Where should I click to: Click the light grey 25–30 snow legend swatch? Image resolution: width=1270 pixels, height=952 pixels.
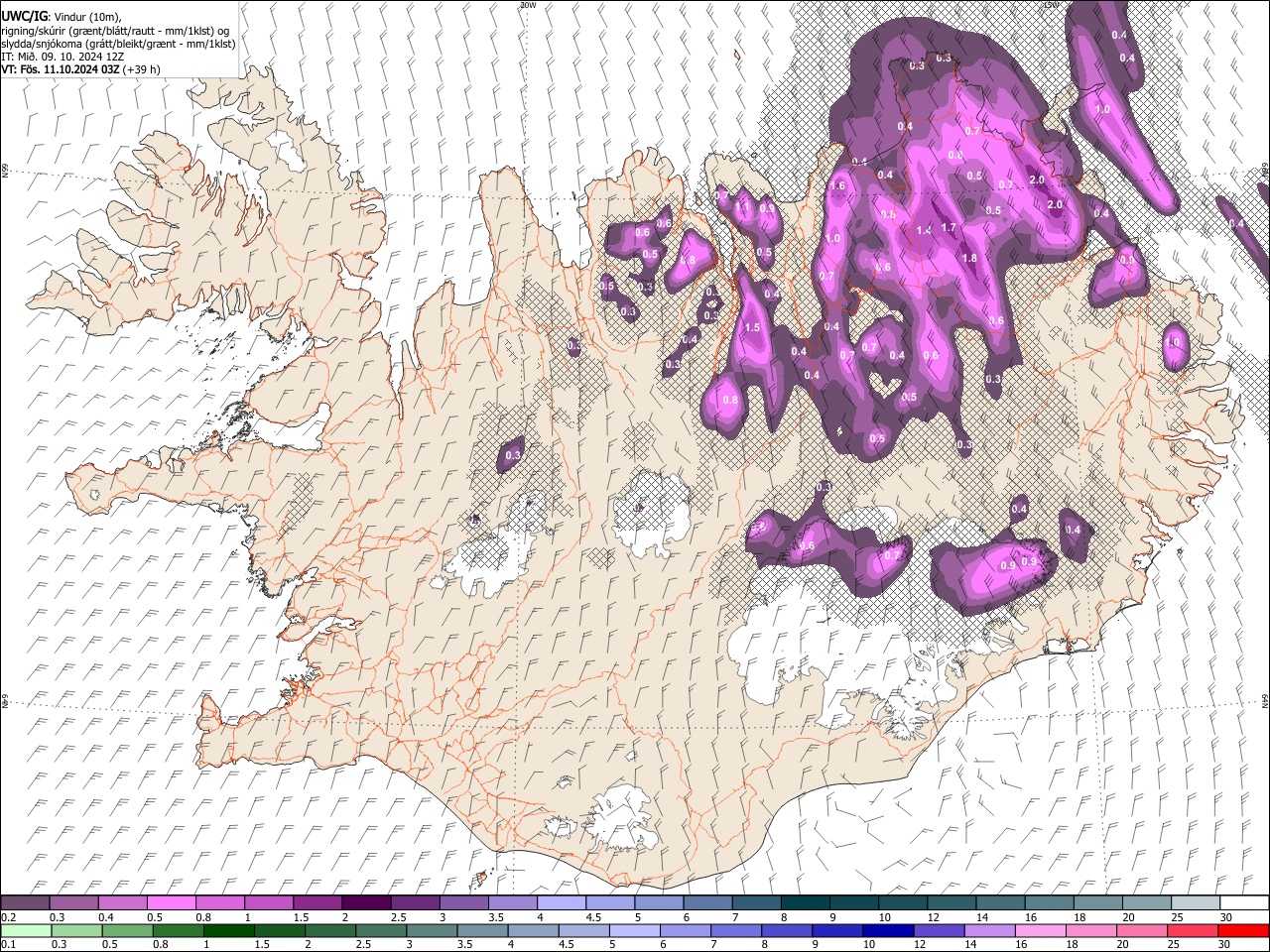pyautogui.click(x=1195, y=902)
